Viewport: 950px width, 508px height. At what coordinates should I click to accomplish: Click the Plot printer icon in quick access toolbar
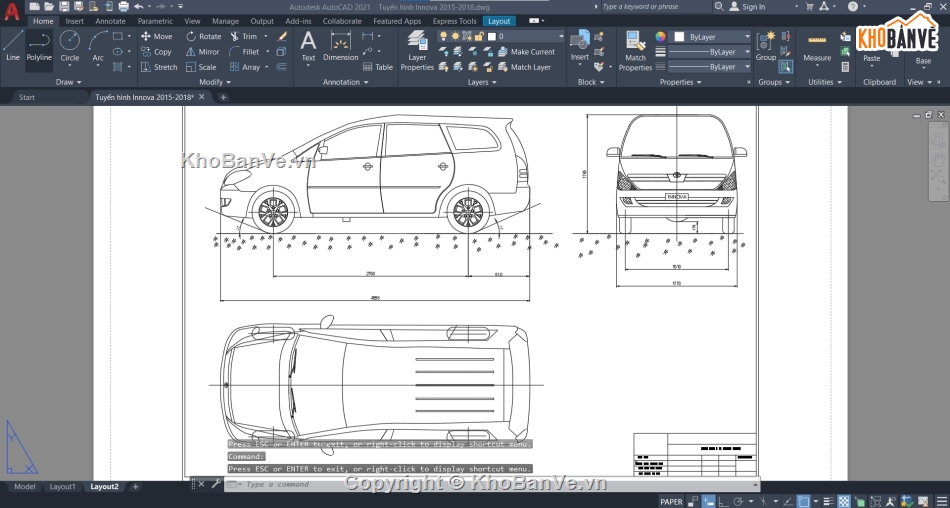(123, 7)
